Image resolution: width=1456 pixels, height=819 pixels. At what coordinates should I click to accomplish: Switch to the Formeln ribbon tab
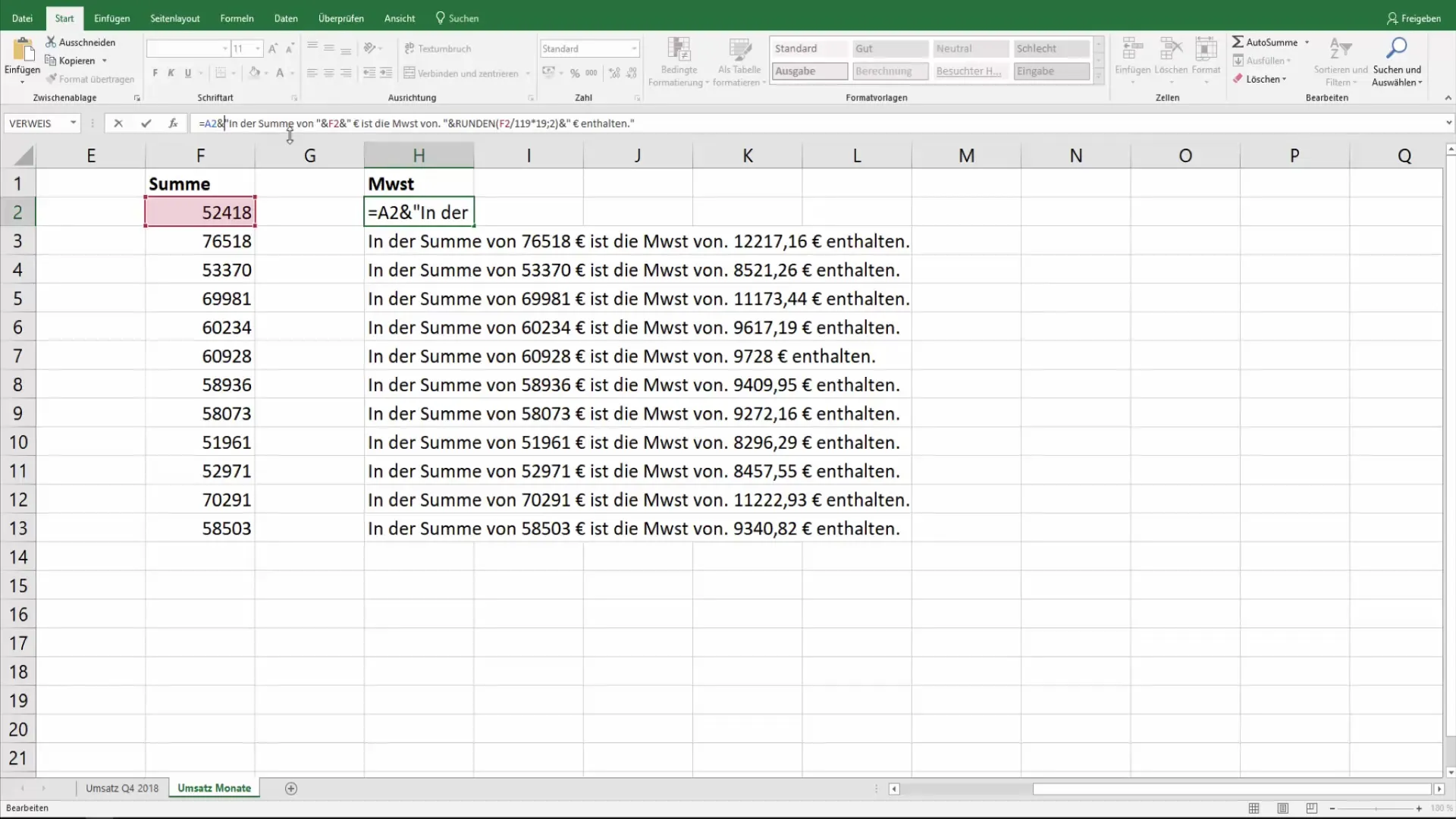(x=237, y=18)
